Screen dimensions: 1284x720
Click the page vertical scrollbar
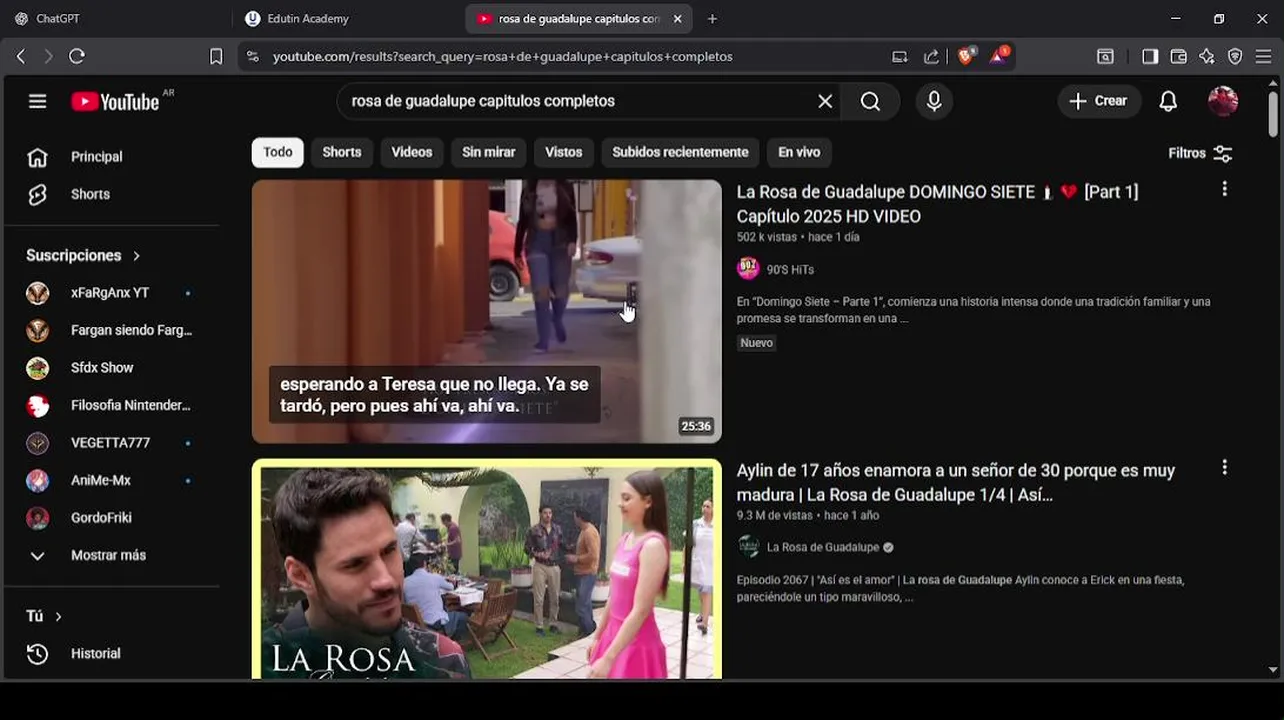tap(1273, 115)
